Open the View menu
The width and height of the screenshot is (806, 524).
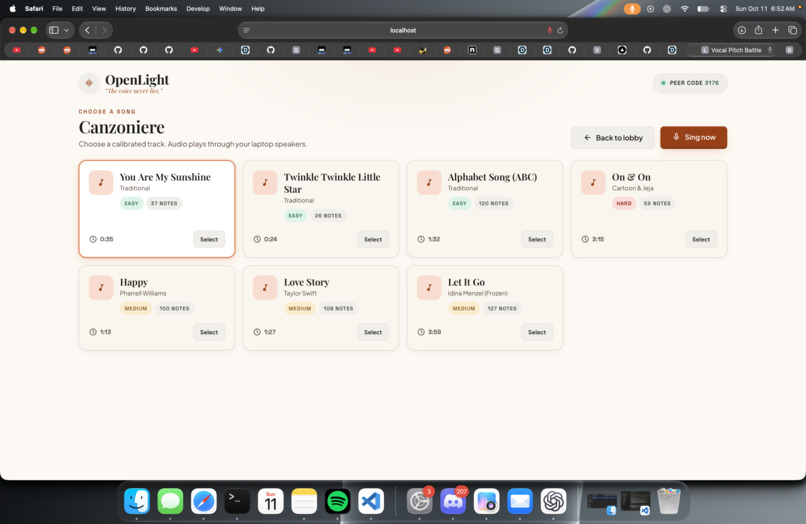[99, 9]
